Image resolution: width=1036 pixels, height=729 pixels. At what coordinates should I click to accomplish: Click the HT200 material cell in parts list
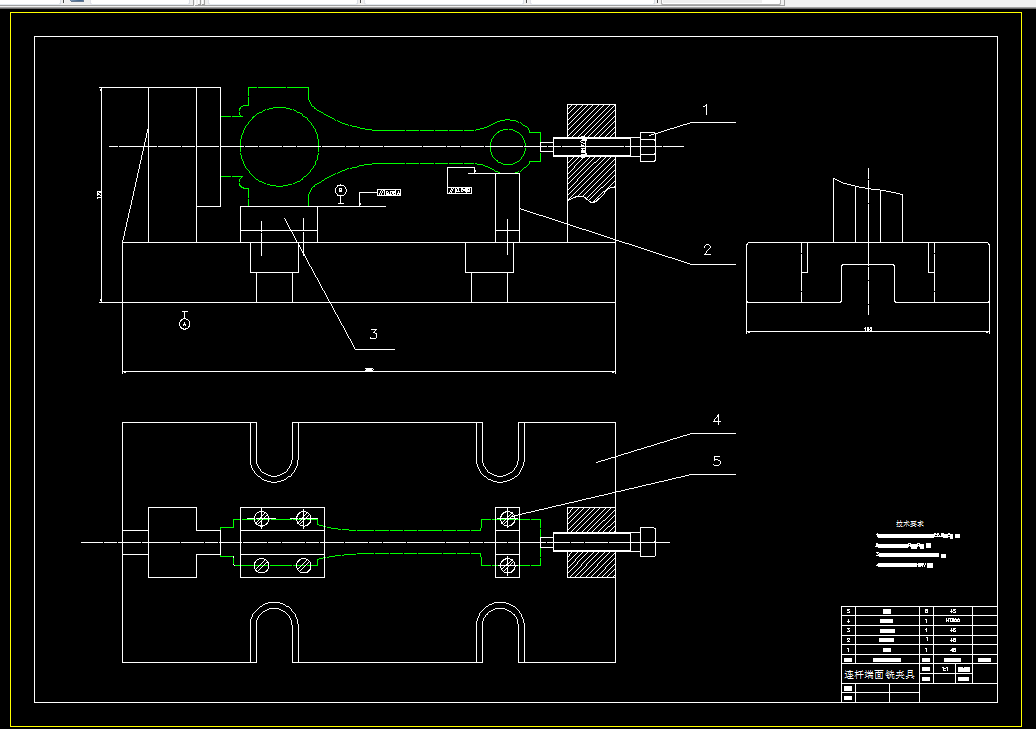click(953, 621)
